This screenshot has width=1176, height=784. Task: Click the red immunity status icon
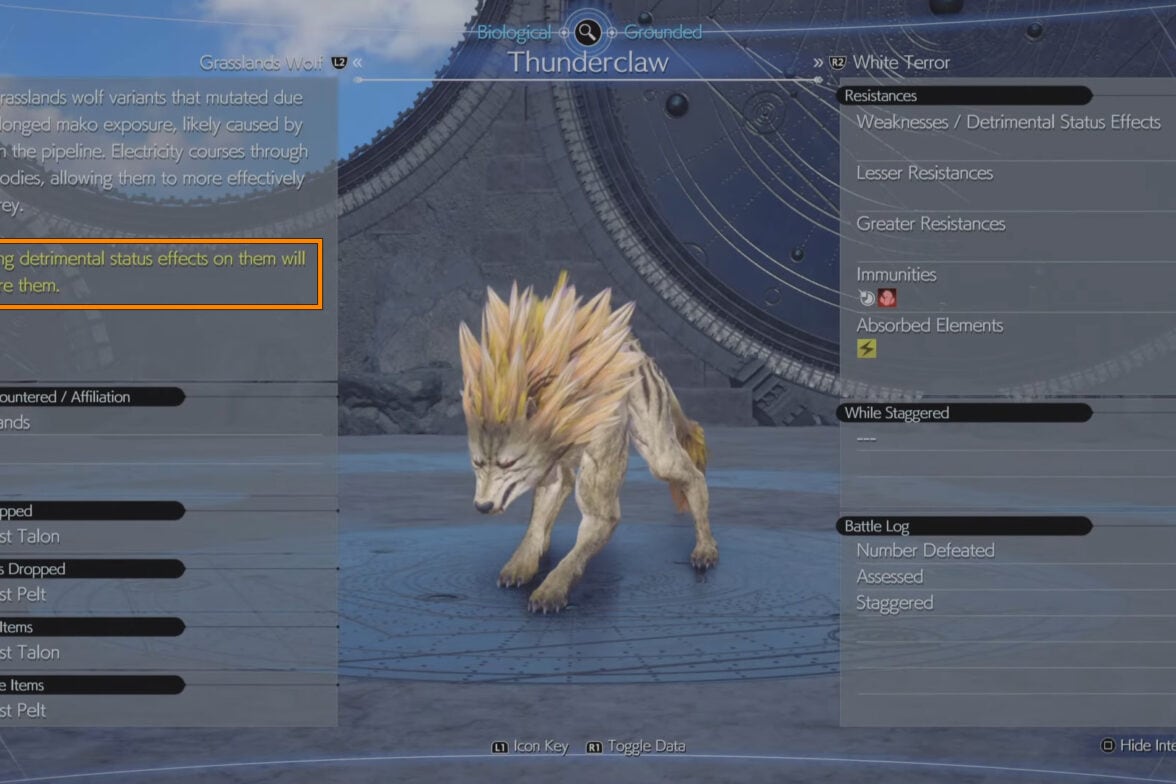point(887,298)
